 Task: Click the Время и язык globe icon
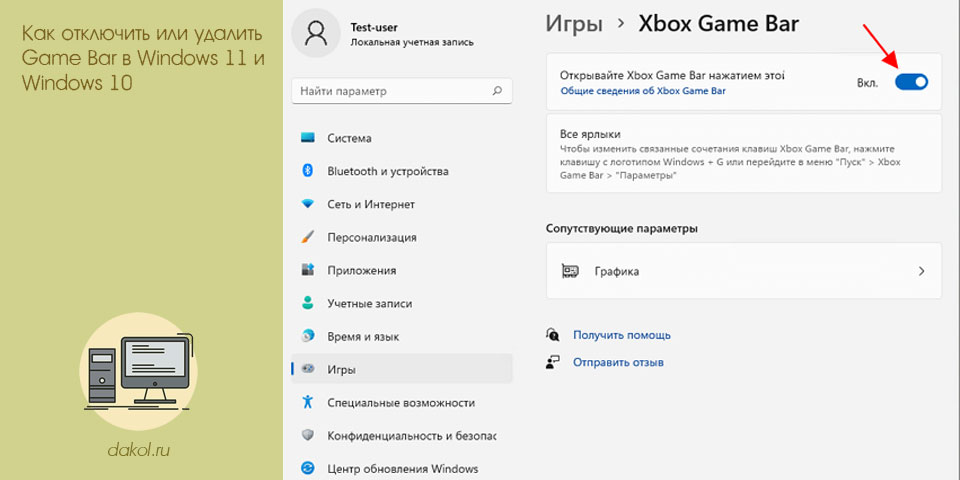308,336
